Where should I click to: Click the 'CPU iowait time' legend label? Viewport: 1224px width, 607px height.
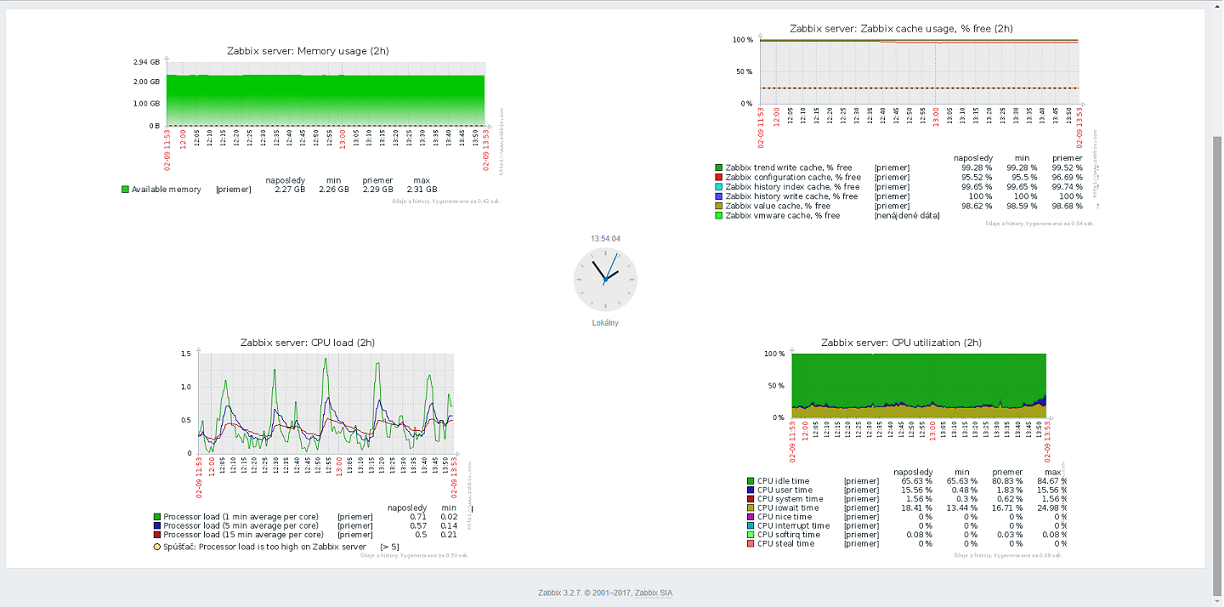tap(788, 508)
